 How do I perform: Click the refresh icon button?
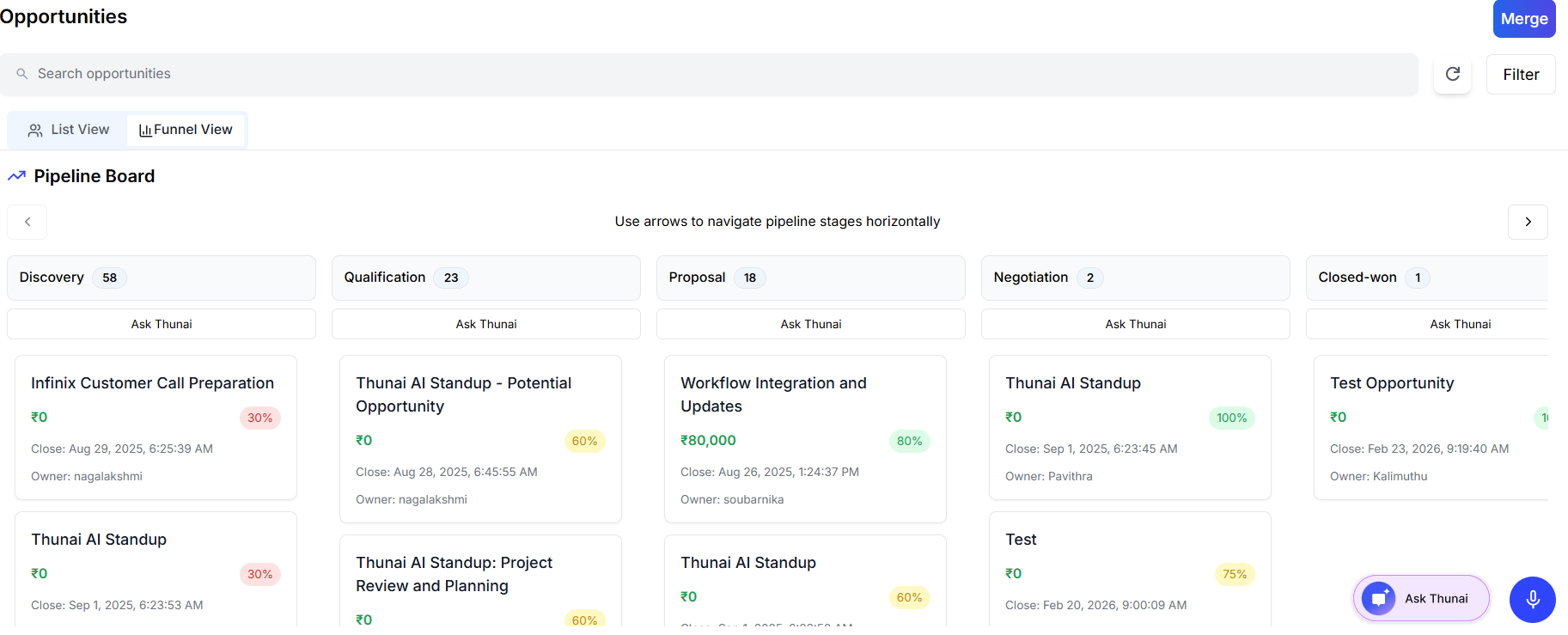coord(1453,74)
